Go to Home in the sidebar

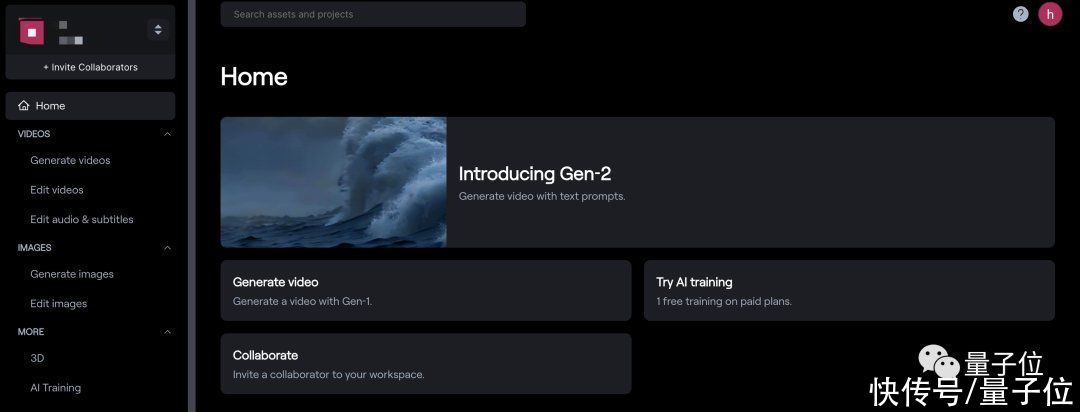point(90,105)
